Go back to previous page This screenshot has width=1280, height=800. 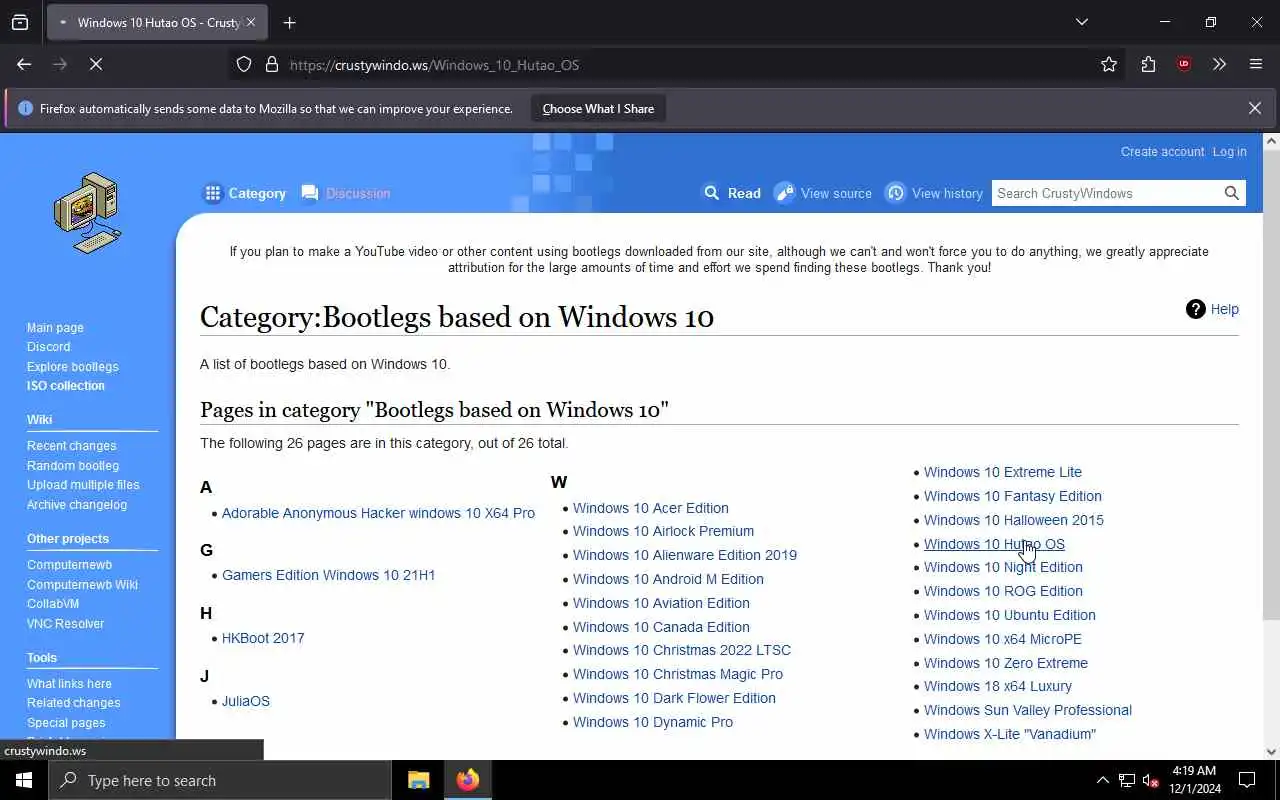pos(24,64)
